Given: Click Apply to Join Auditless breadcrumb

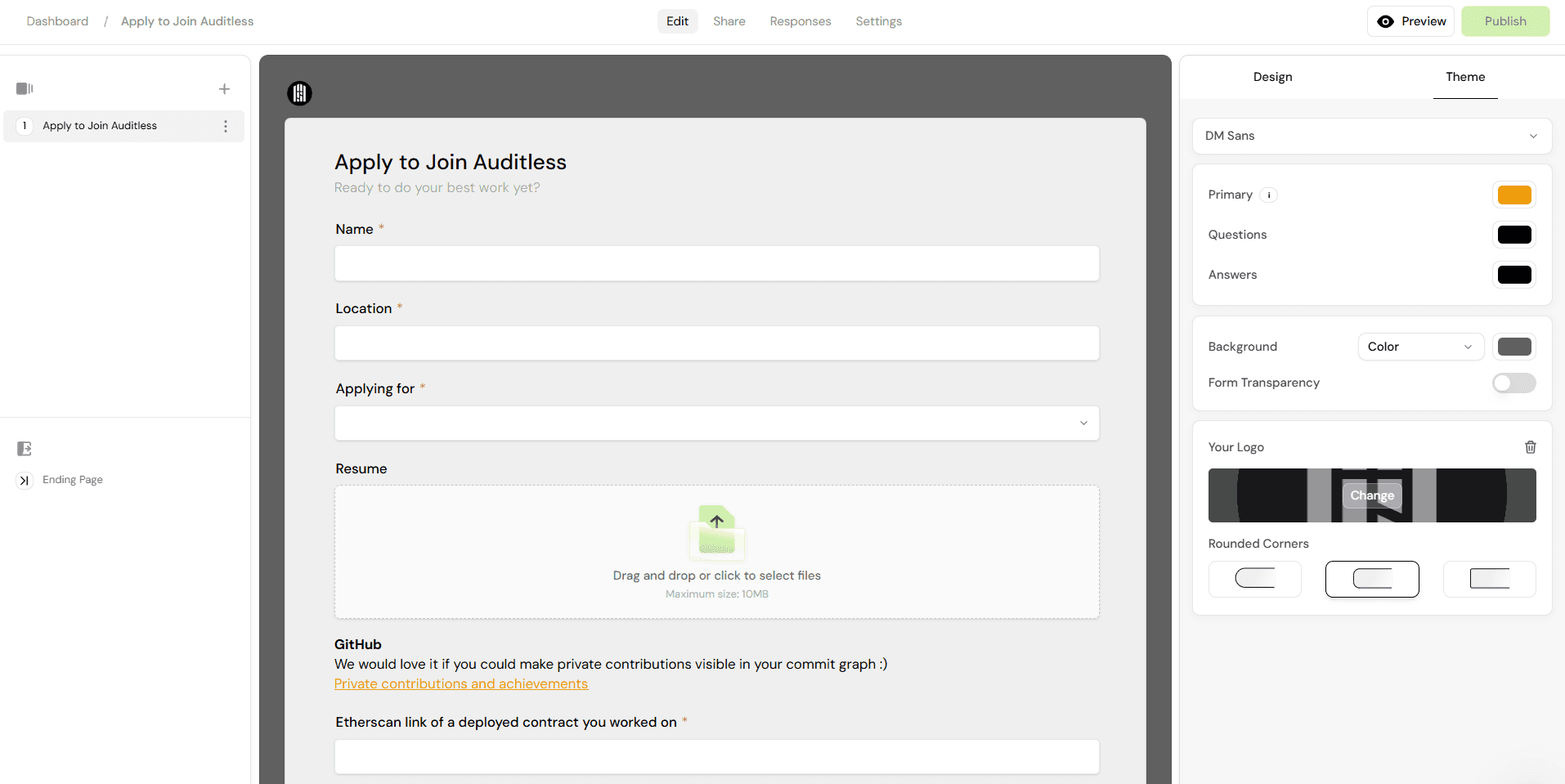Looking at the screenshot, I should [187, 21].
